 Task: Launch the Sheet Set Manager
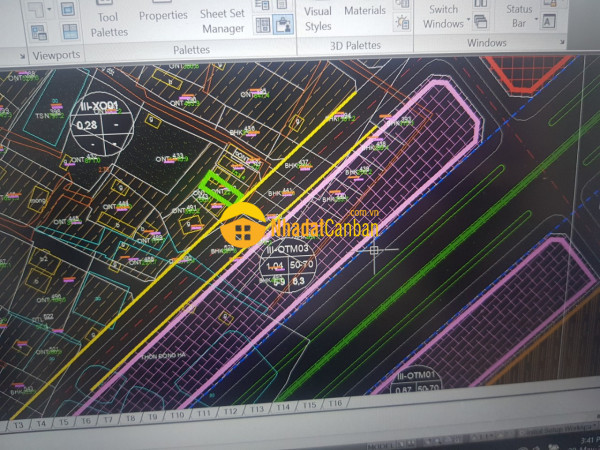tap(222, 20)
